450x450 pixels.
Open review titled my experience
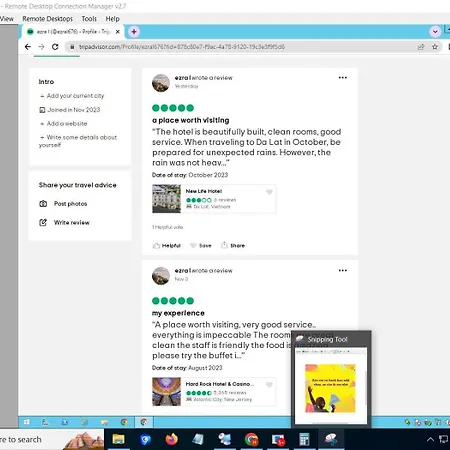point(178,313)
